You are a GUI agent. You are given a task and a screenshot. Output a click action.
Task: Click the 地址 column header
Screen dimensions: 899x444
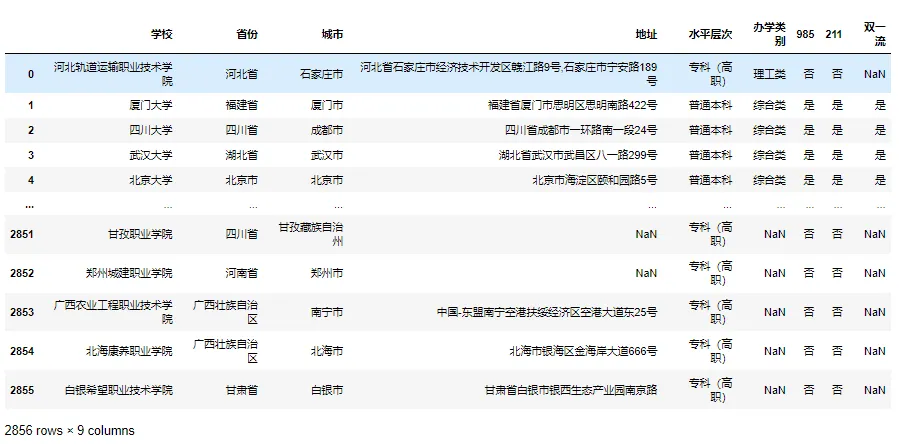(x=647, y=34)
